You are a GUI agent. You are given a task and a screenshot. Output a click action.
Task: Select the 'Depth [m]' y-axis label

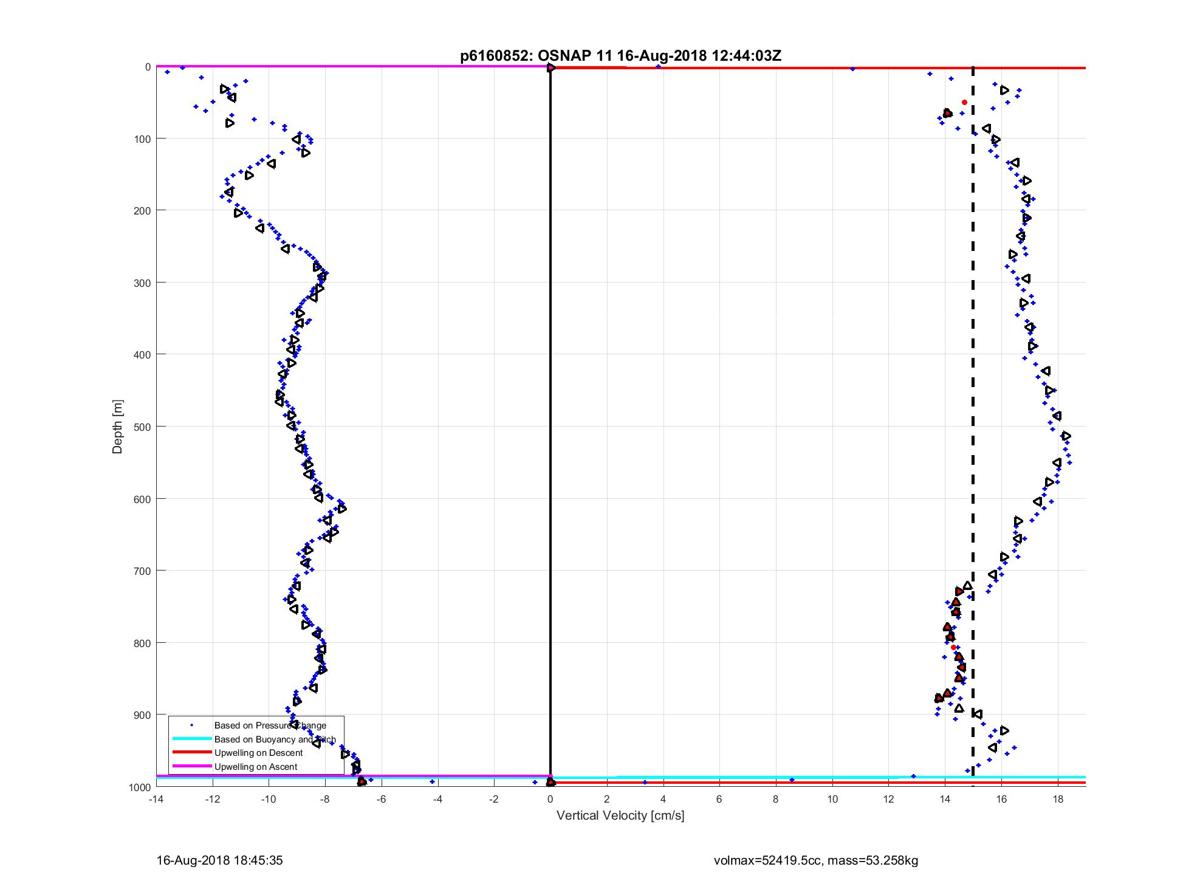coord(118,427)
